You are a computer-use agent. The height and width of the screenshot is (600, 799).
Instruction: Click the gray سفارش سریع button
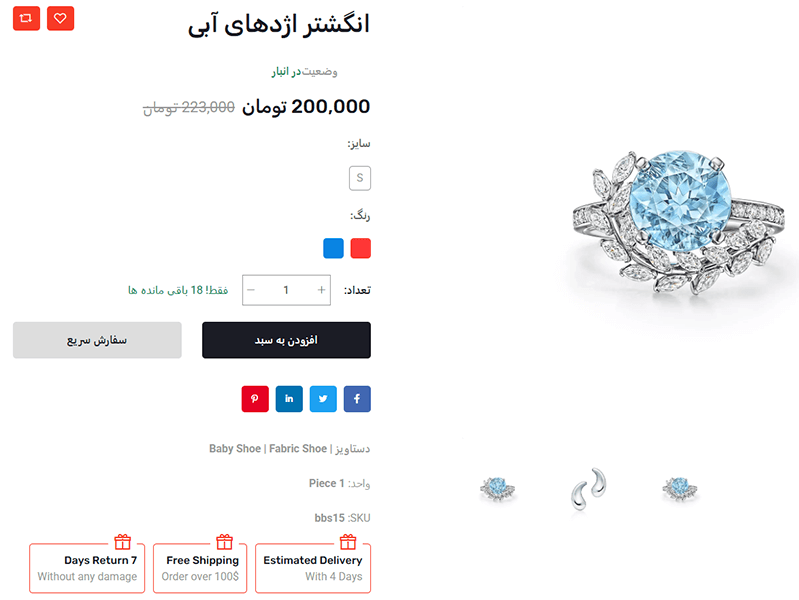(x=97, y=340)
